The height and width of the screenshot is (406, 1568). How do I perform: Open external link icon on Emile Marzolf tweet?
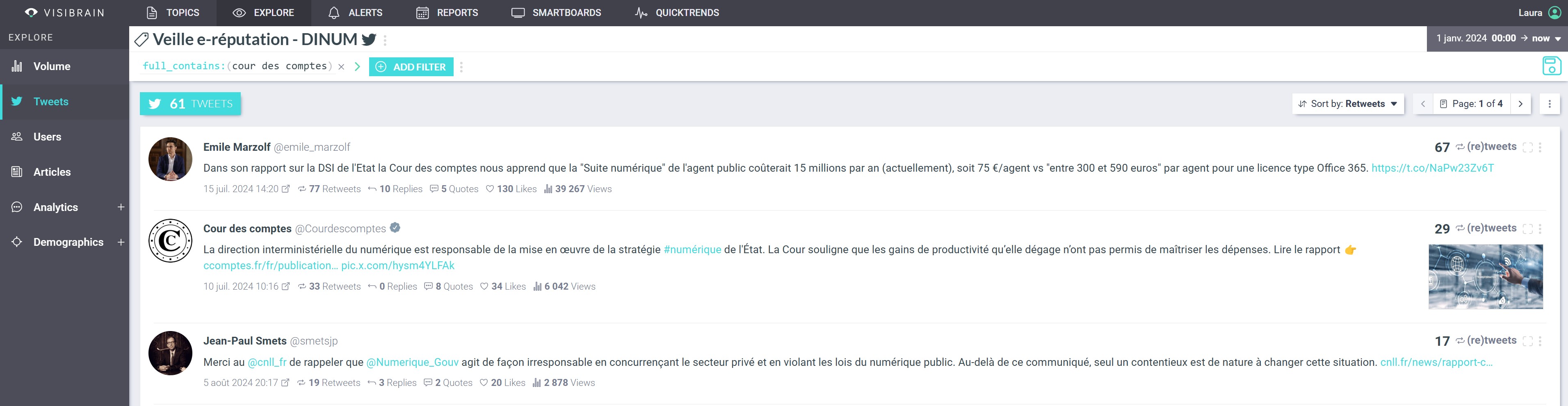(285, 189)
